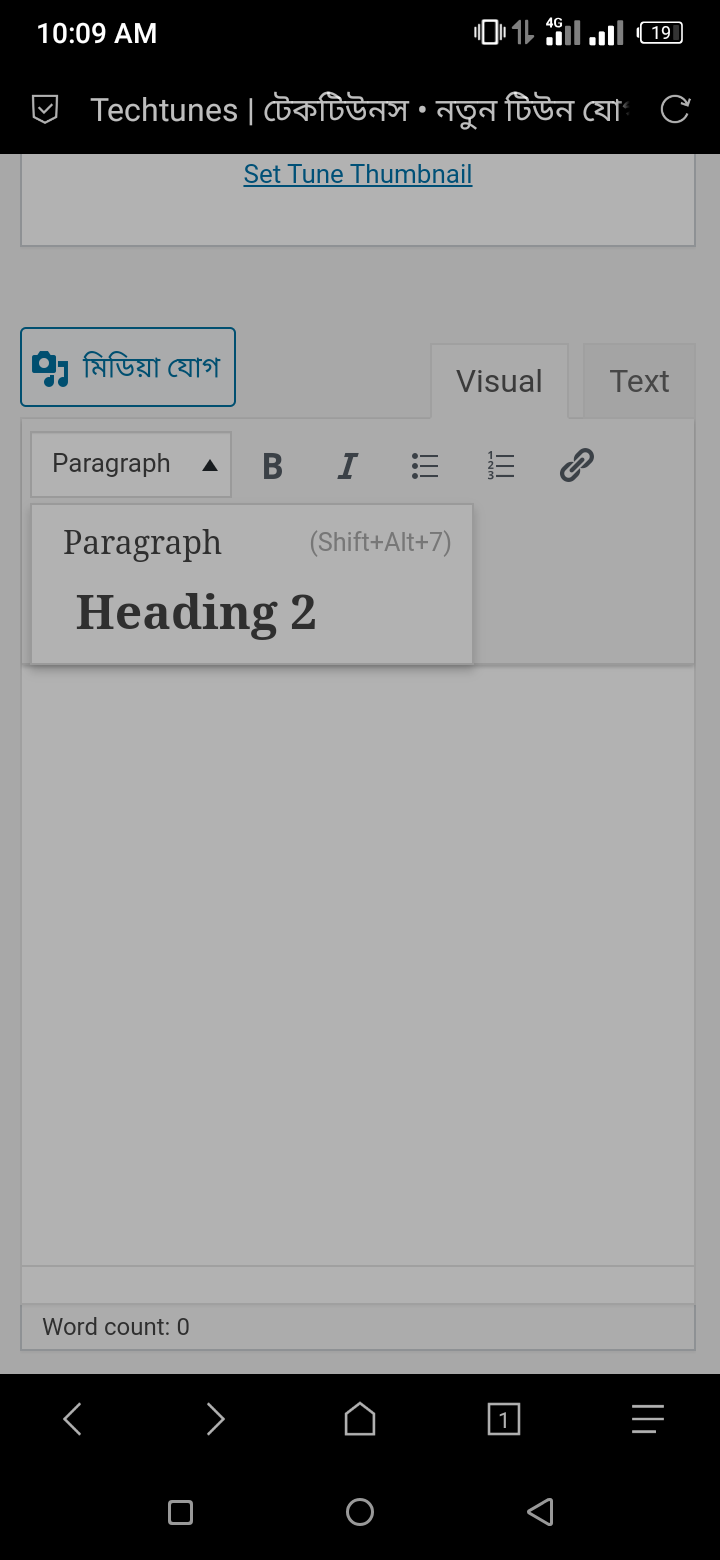Image resolution: width=720 pixels, height=1560 pixels.
Task: Switch to the Visual editor tab
Action: click(x=499, y=381)
